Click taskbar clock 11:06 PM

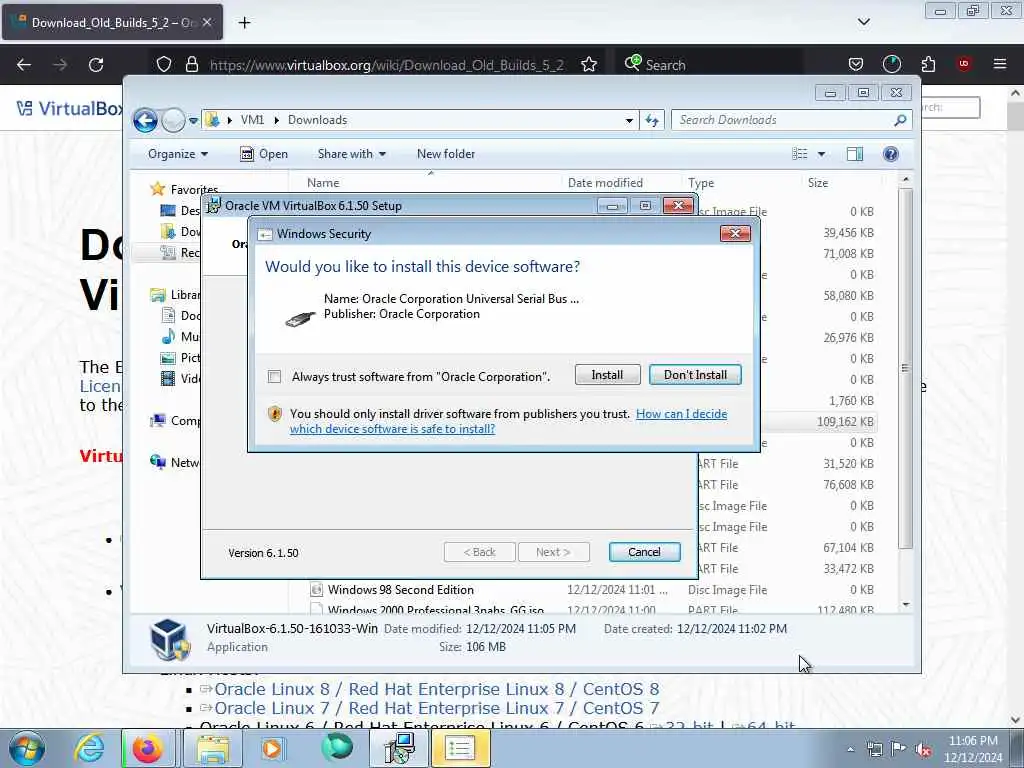[973, 741]
